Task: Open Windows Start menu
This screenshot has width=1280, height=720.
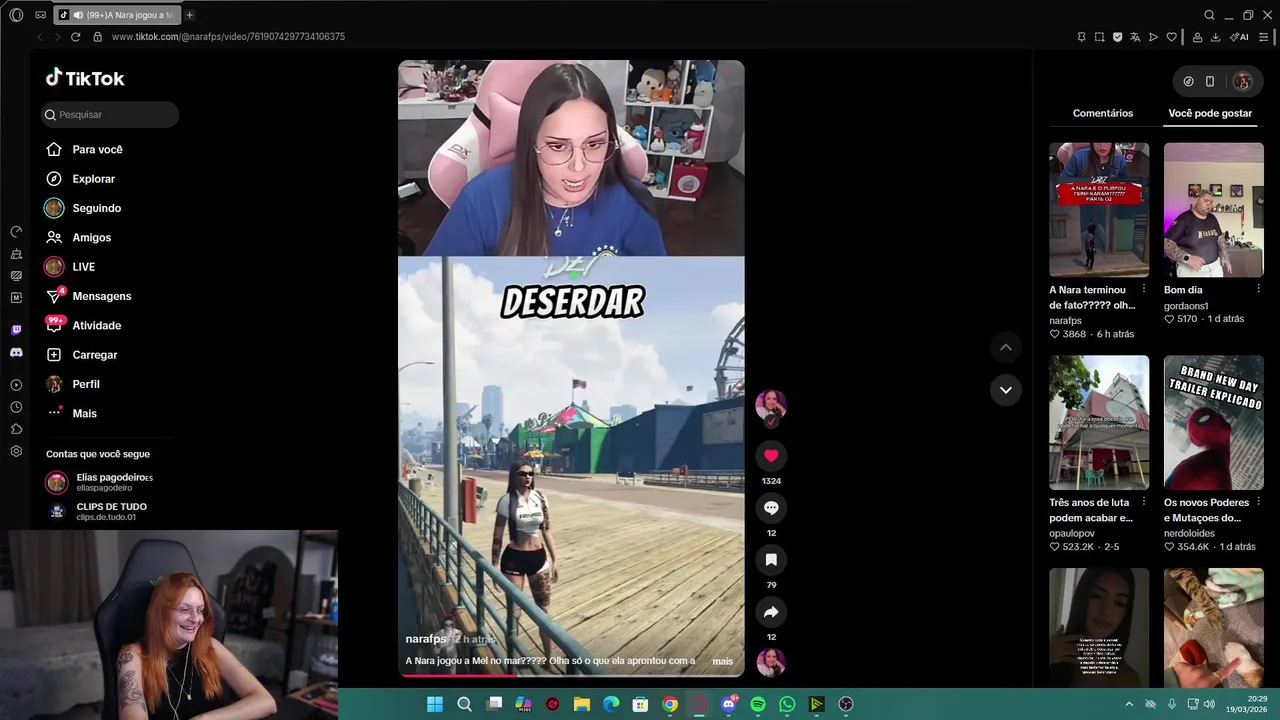Action: 435,704
